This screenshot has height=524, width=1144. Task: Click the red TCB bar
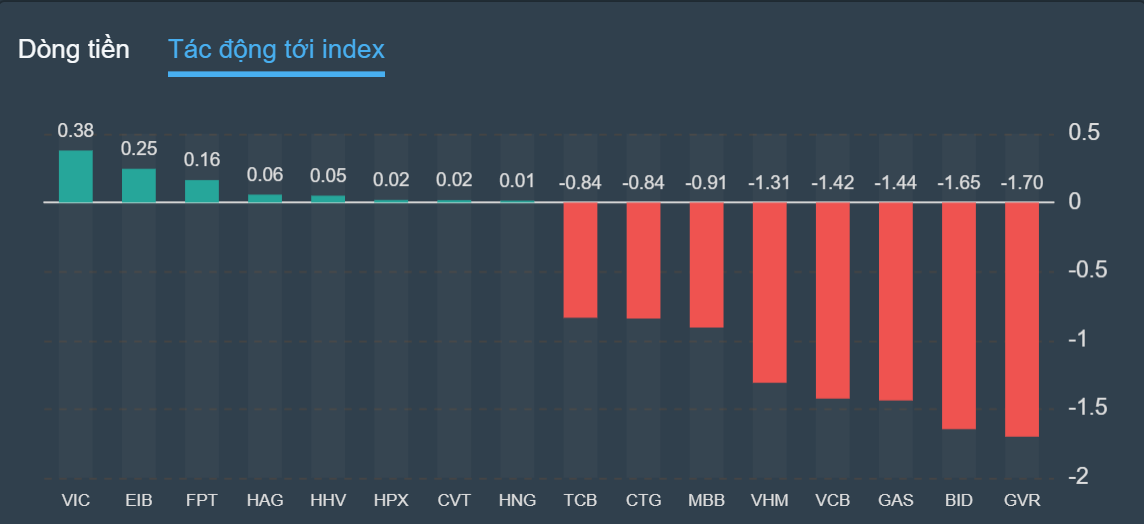580,260
